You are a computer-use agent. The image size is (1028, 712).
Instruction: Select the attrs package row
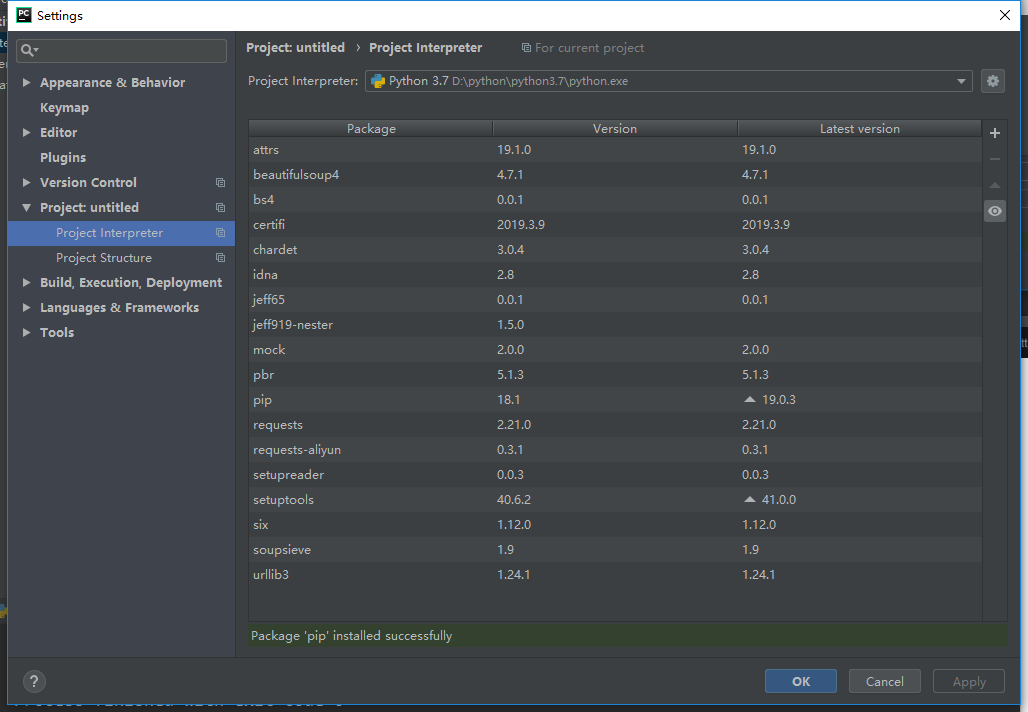coord(615,149)
